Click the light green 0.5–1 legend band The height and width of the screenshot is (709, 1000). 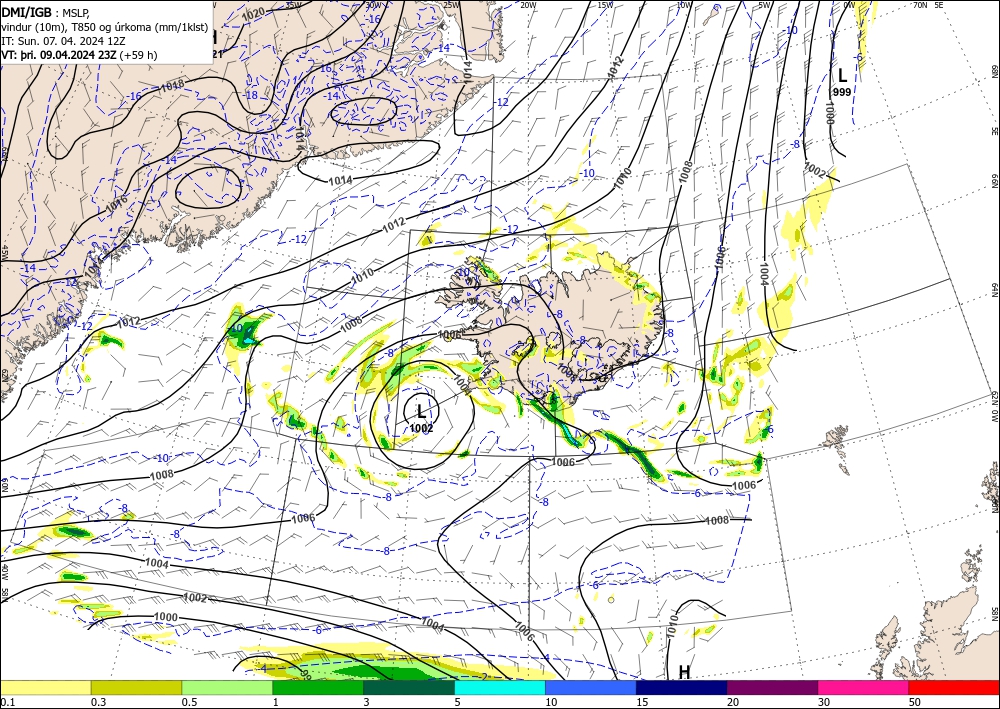coord(227,687)
